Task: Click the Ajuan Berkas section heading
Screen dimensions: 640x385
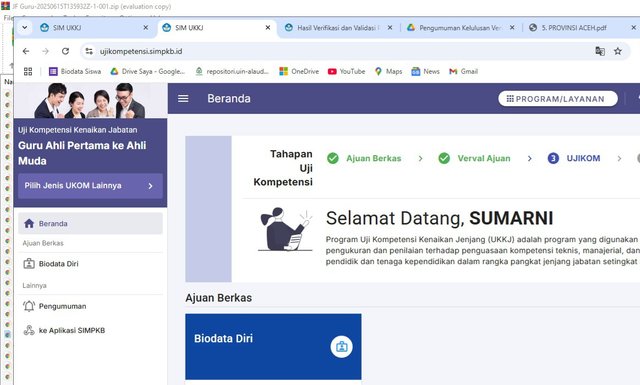Action: 218,298
